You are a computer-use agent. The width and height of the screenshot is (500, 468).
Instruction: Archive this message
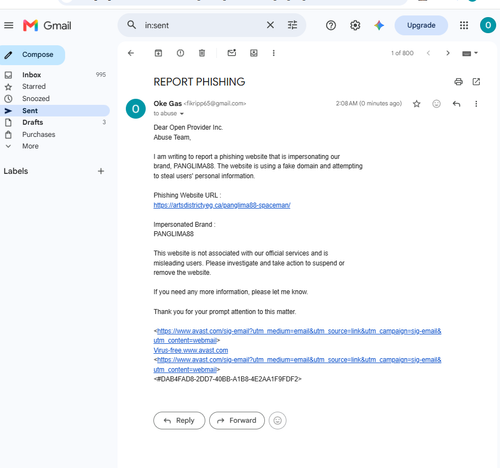(158, 53)
